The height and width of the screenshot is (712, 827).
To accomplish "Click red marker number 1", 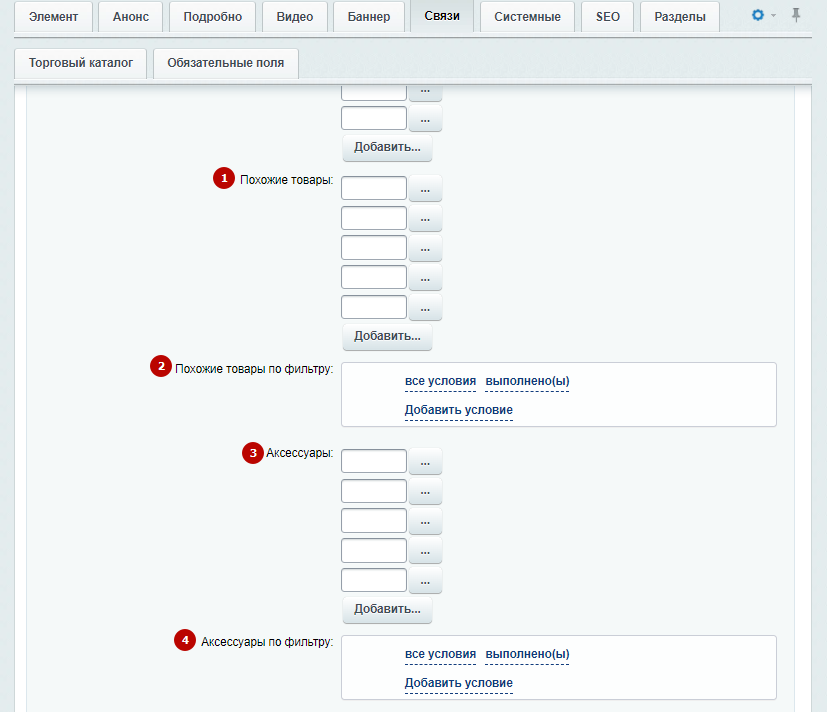I will pos(224,178).
